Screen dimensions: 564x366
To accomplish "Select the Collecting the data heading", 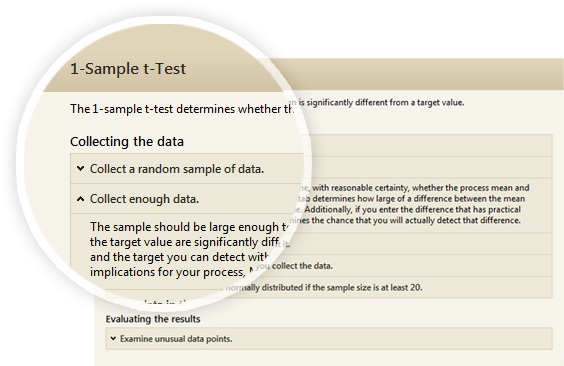I will pyautogui.click(x=127, y=141).
